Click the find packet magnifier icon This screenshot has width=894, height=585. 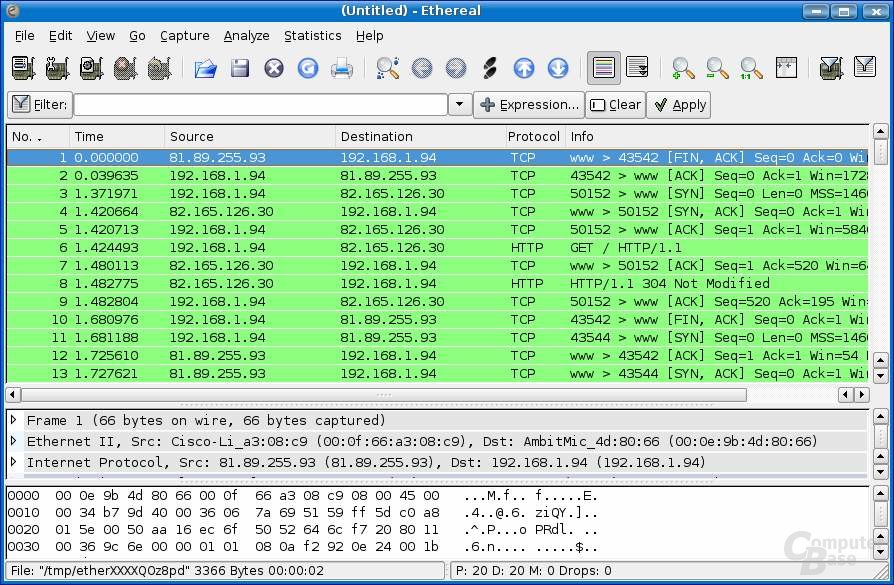[388, 68]
